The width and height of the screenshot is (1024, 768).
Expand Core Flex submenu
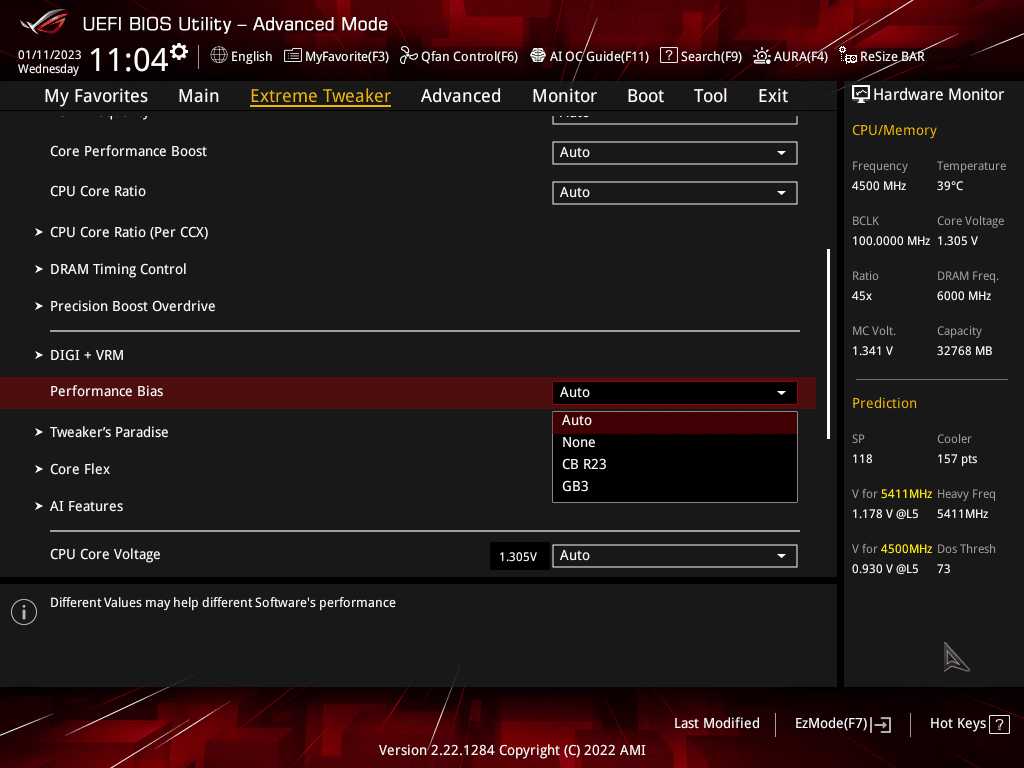point(80,470)
